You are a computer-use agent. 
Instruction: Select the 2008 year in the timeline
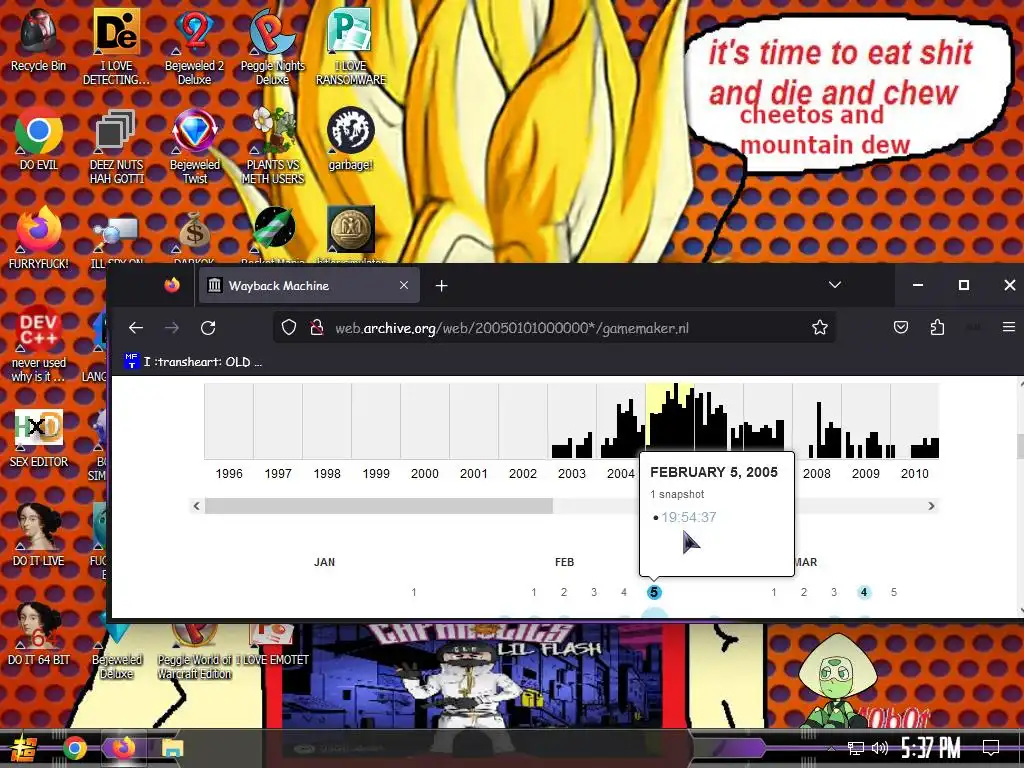point(816,473)
